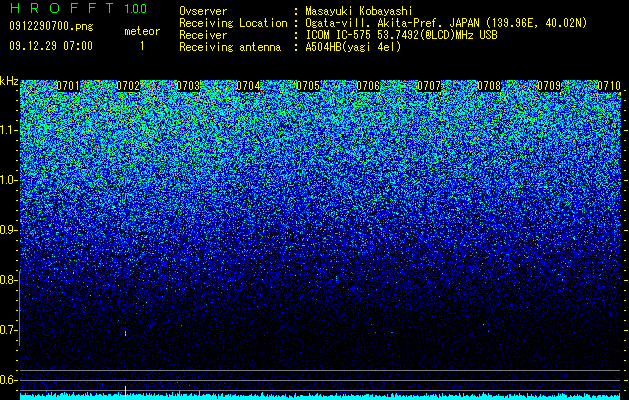This screenshot has width=629, height=400.
Task: Click the 0710 time marker
Action: [x=609, y=86]
